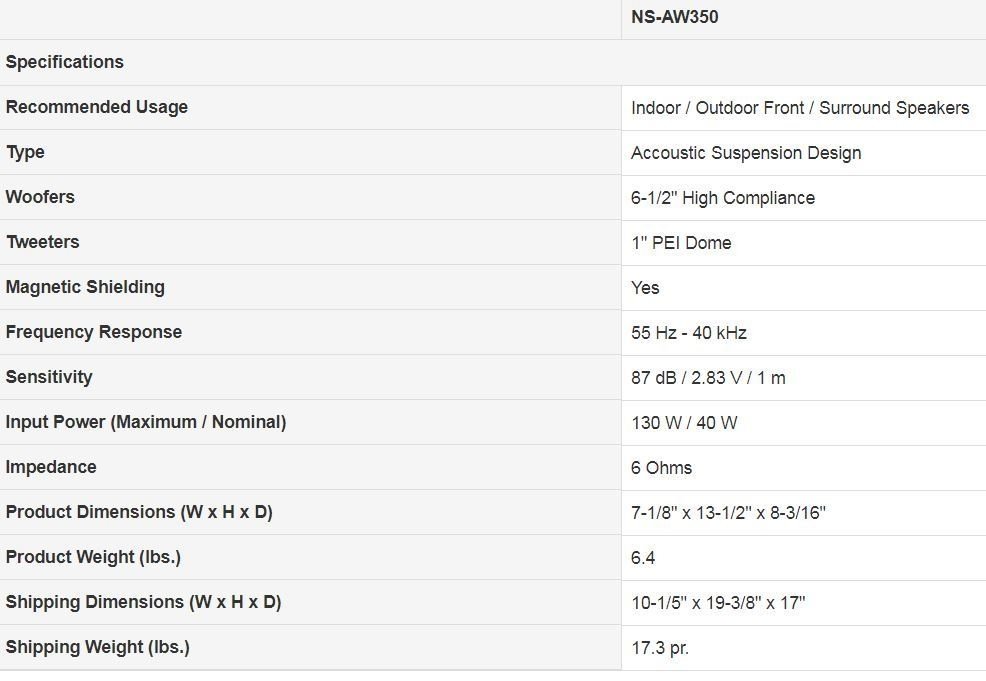The width and height of the screenshot is (986, 681).
Task: Click the Product Dimensions (W x H x D) label
Action: tap(139, 512)
